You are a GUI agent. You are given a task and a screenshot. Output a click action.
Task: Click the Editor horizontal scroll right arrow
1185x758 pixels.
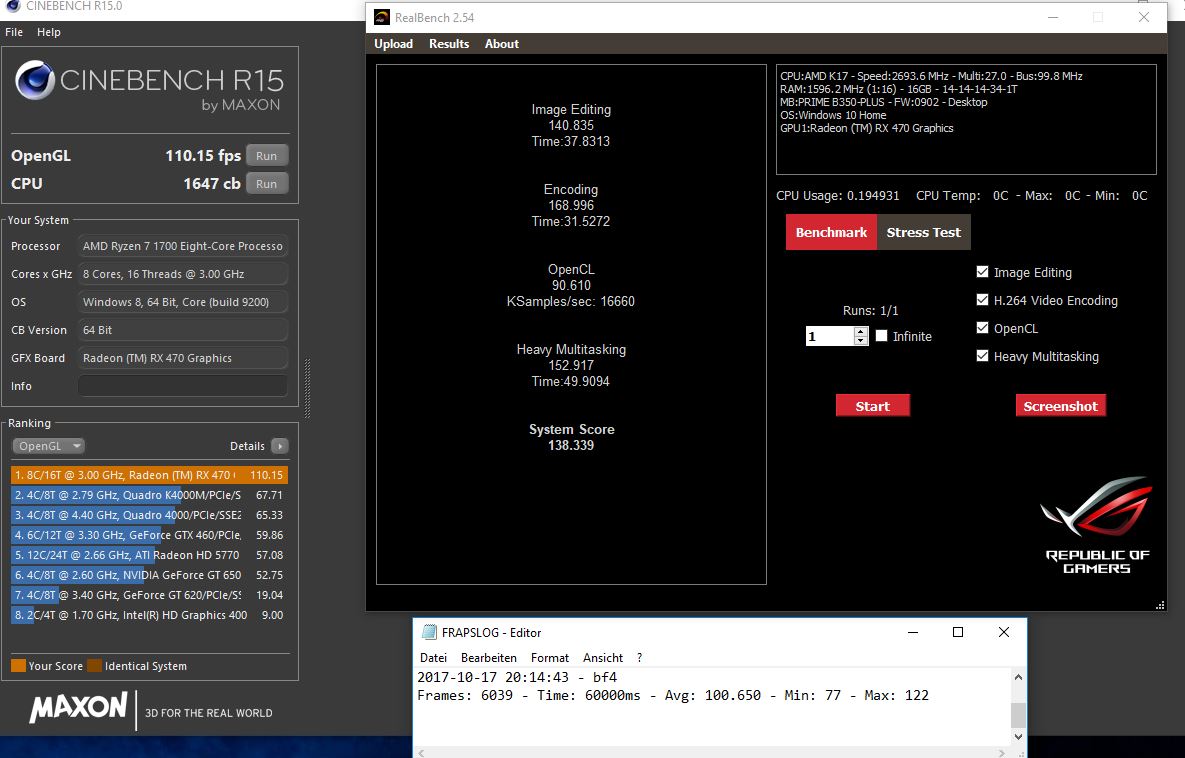tap(1001, 753)
